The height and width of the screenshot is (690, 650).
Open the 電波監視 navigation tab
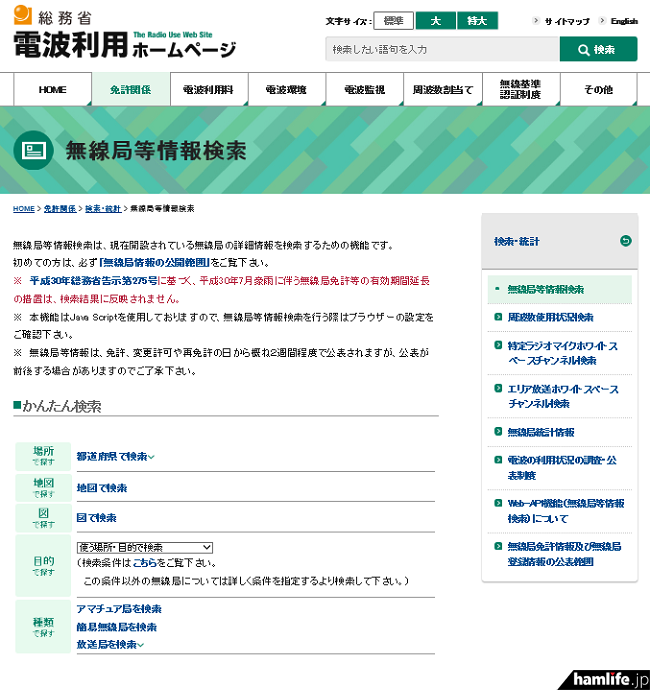[365, 90]
